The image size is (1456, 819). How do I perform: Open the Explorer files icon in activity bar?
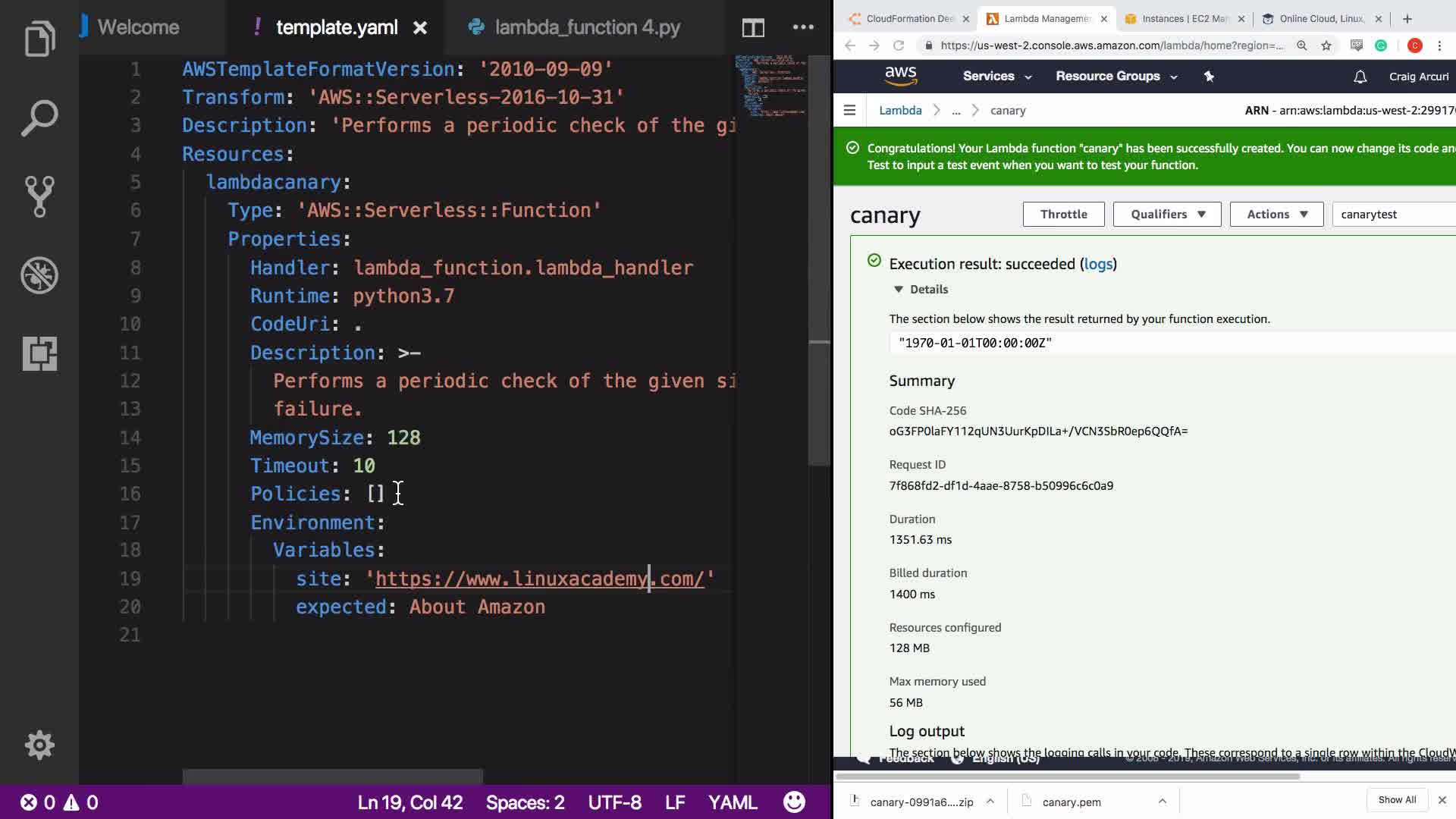39,39
